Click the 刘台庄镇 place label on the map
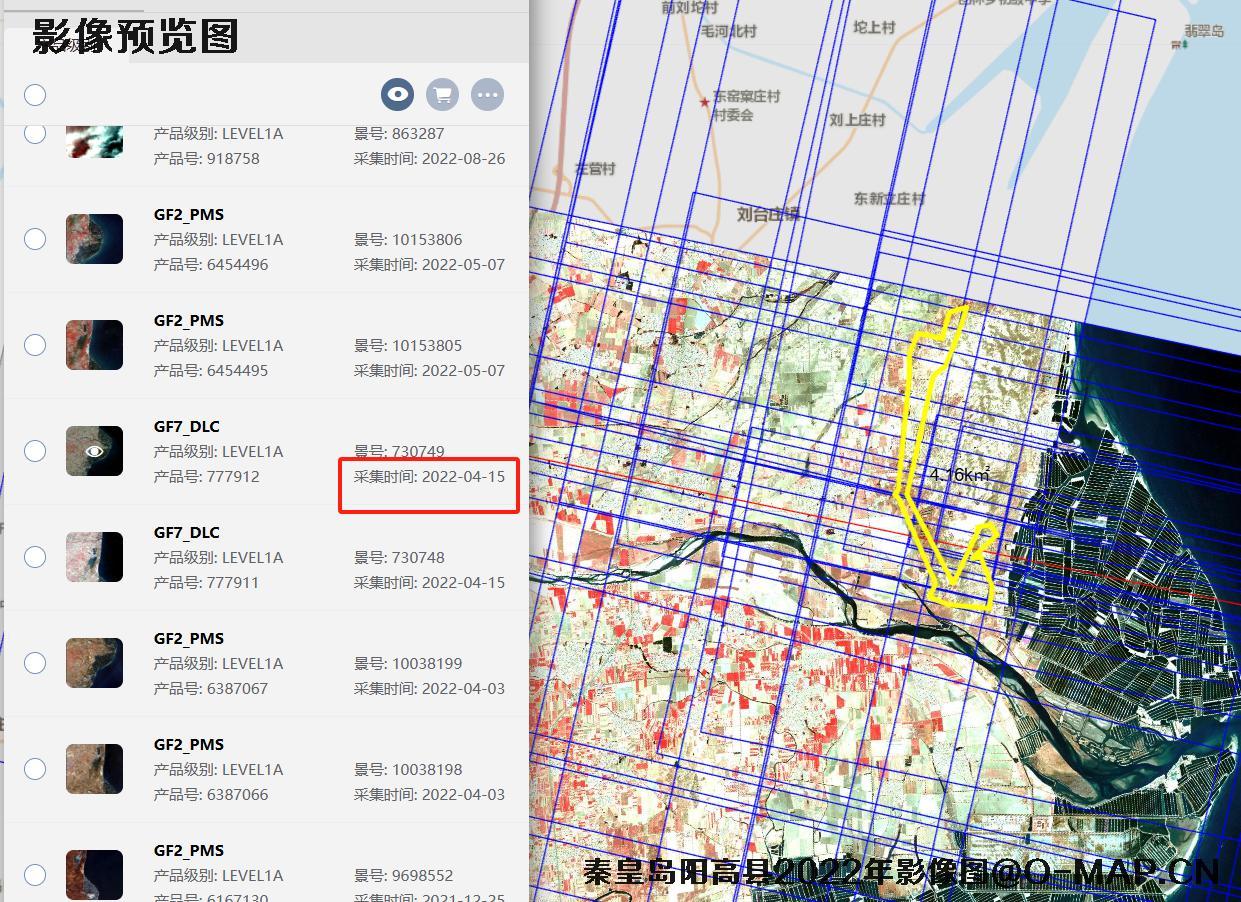1241x902 pixels. click(768, 214)
